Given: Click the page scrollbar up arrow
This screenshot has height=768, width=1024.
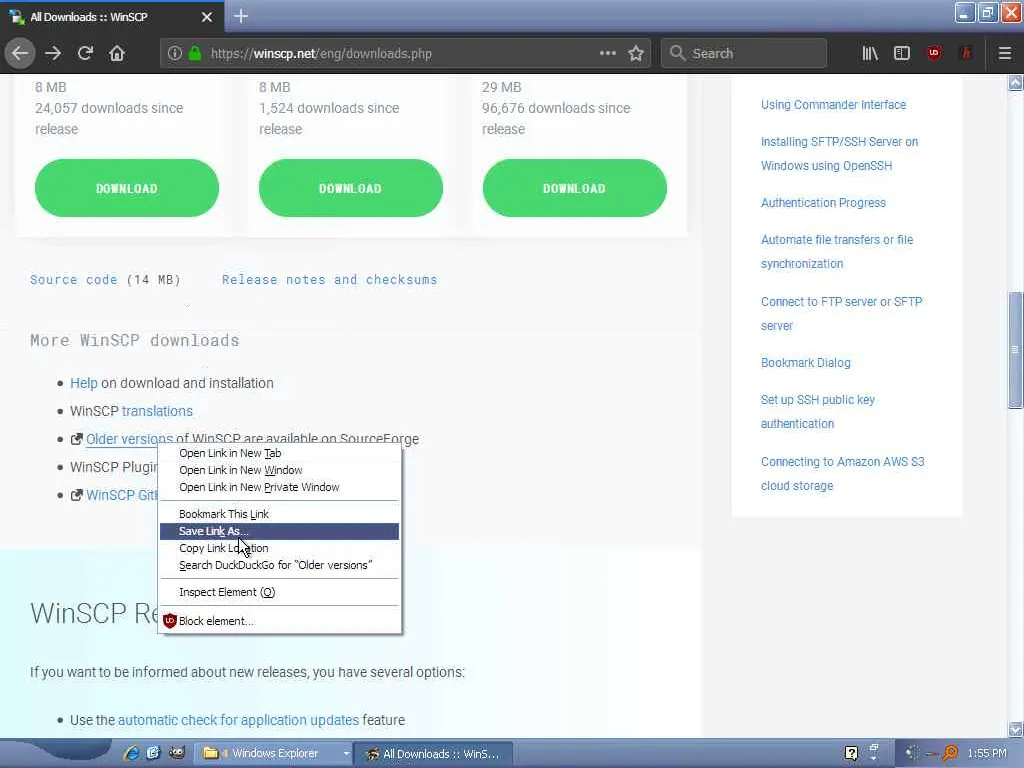Looking at the screenshot, I should [1016, 82].
